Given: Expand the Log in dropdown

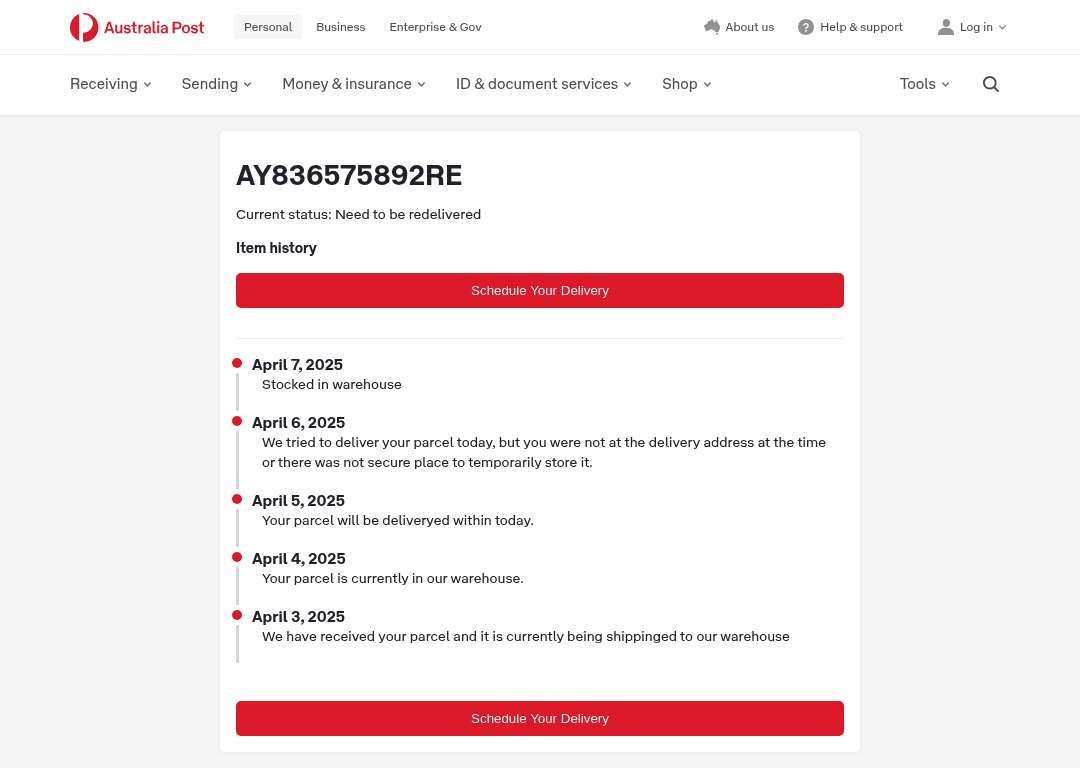Looking at the screenshot, I should pos(983,27).
